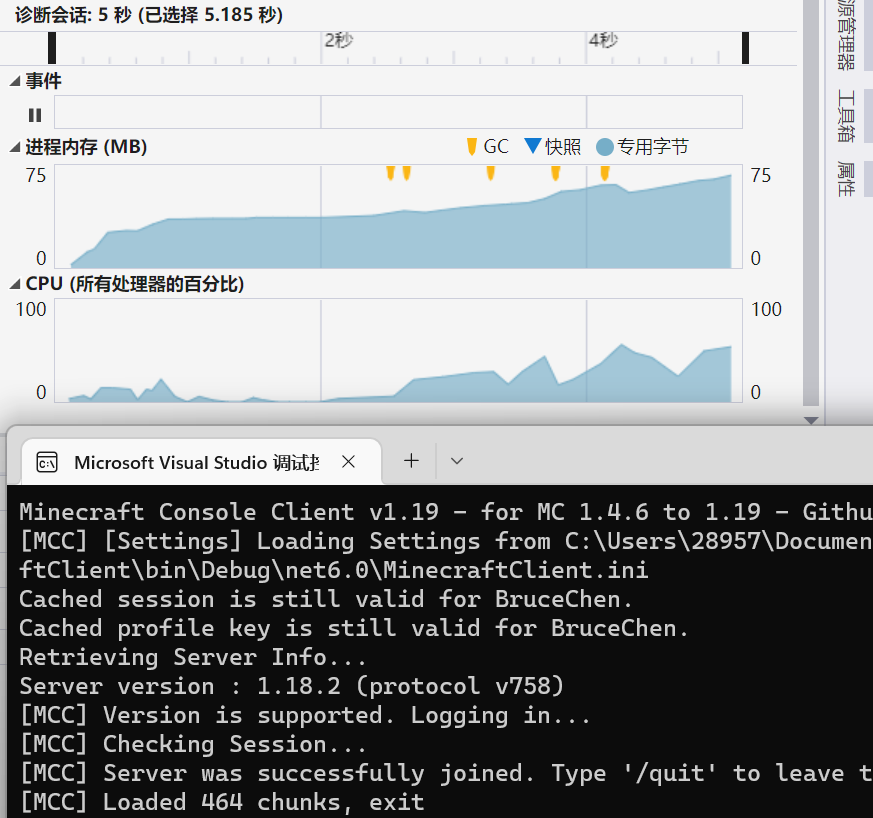Screen dimensions: 873x818
Task: Click the pause icon in events row
Action: tap(35, 115)
